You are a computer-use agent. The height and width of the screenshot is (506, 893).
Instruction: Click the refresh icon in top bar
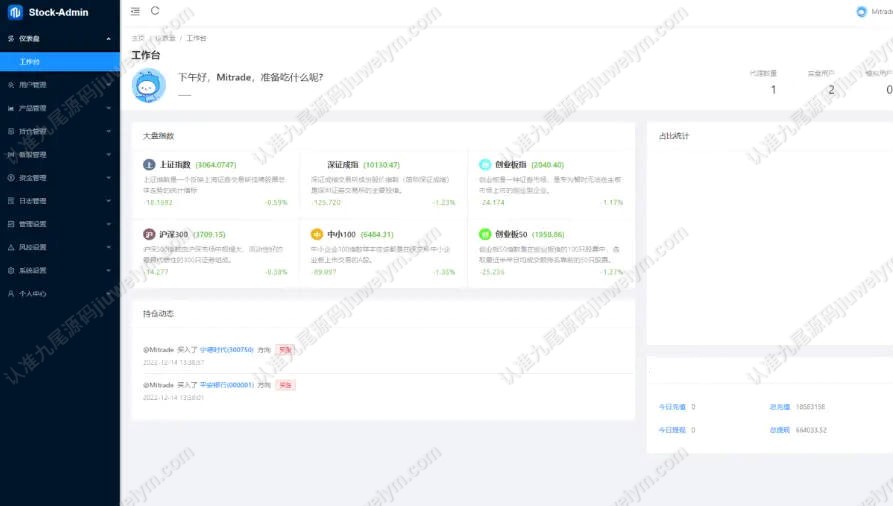click(155, 11)
